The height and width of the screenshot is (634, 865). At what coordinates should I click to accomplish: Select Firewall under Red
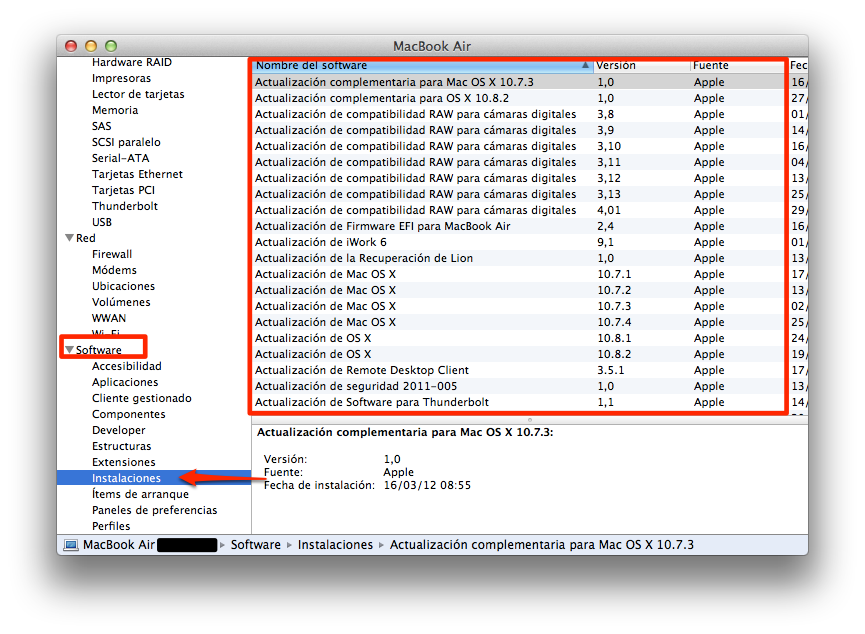pos(112,254)
